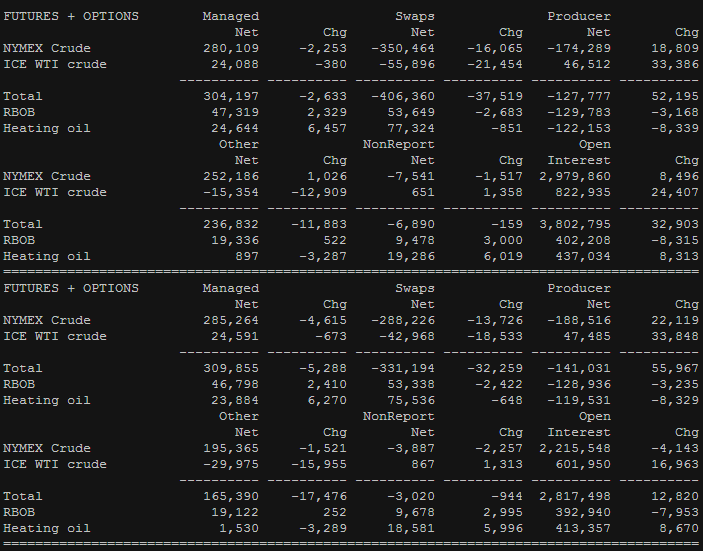703x551 pixels.
Task: Click the NonReport header in first table
Action: click(399, 144)
